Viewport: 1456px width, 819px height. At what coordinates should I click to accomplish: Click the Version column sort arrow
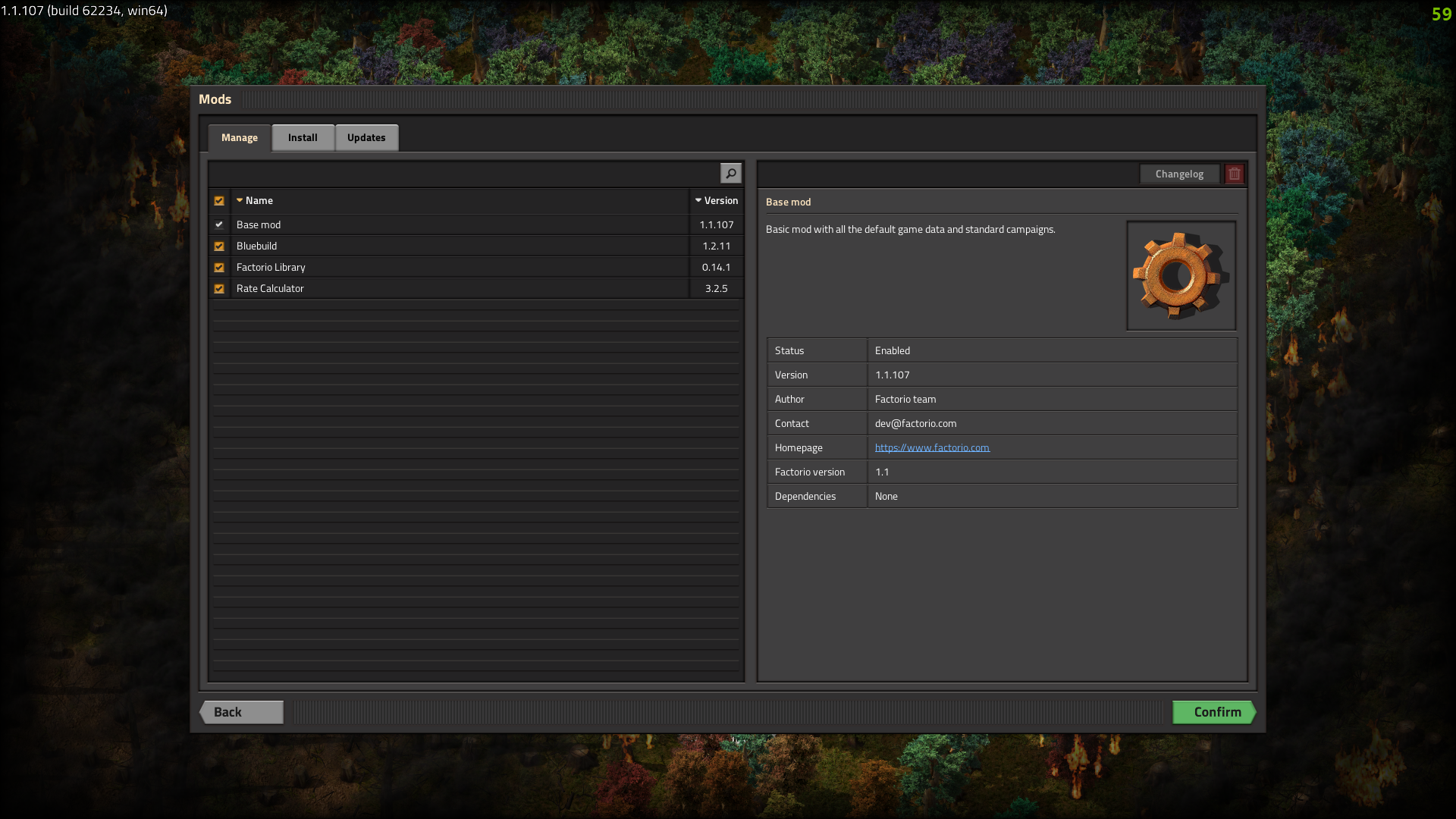coord(698,200)
